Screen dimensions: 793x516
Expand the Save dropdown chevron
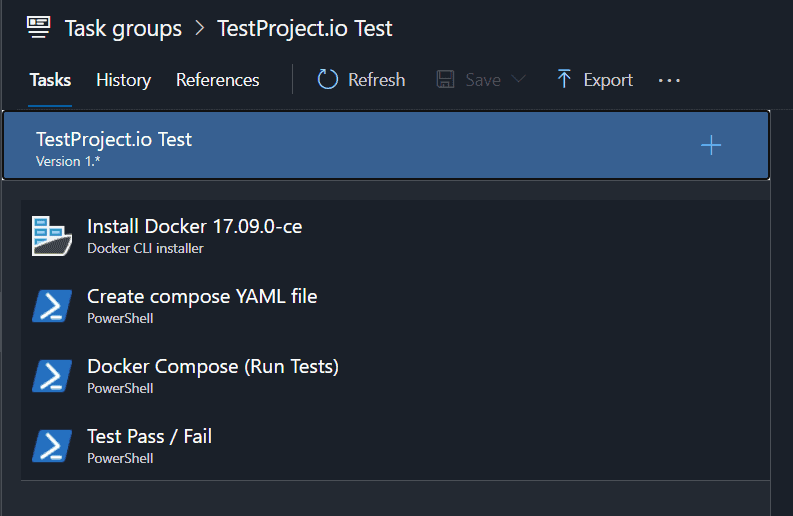(518, 79)
